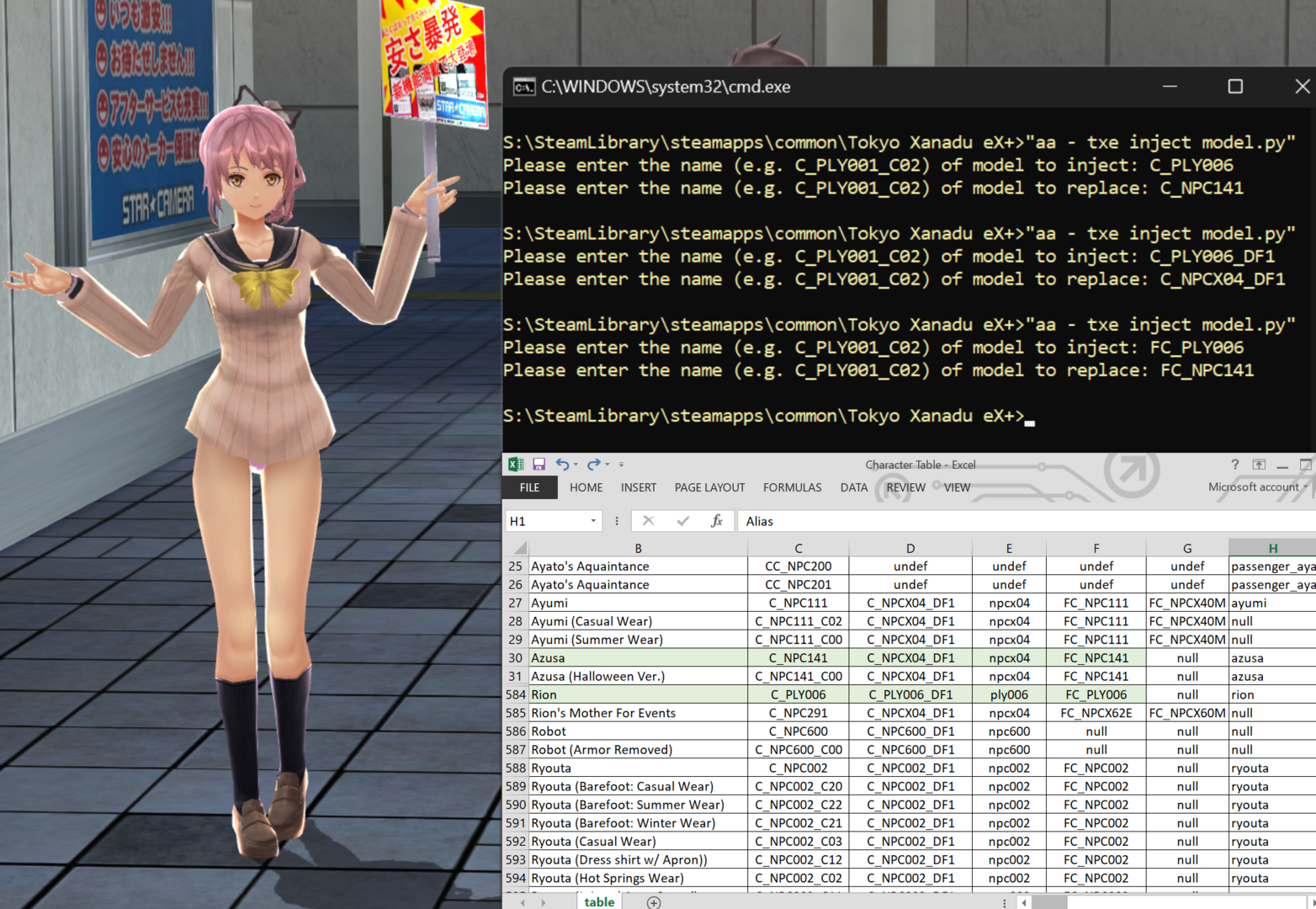Open Ribbon Display Options icon
1316x909 pixels.
click(x=1259, y=465)
